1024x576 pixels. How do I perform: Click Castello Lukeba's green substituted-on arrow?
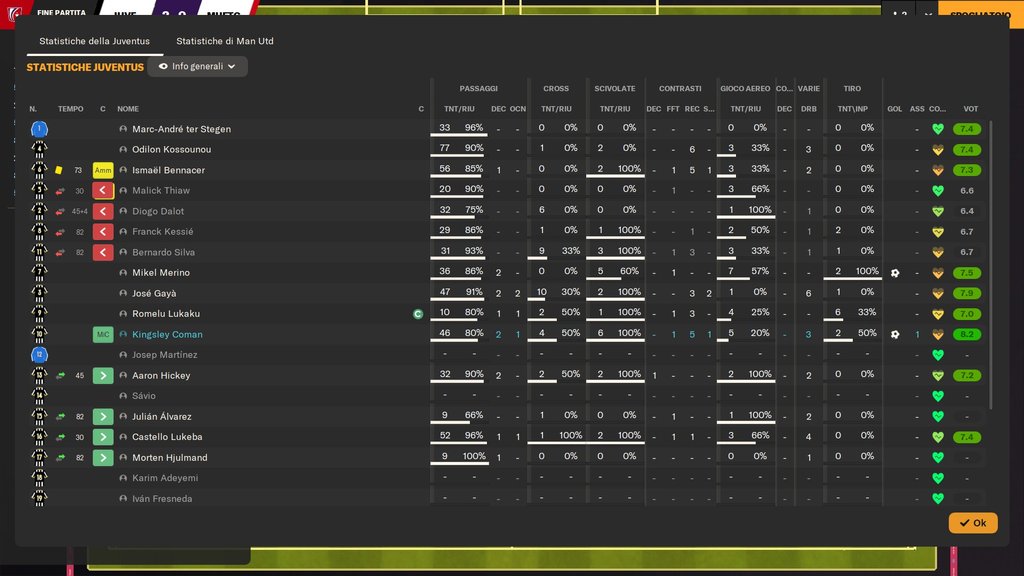point(103,437)
